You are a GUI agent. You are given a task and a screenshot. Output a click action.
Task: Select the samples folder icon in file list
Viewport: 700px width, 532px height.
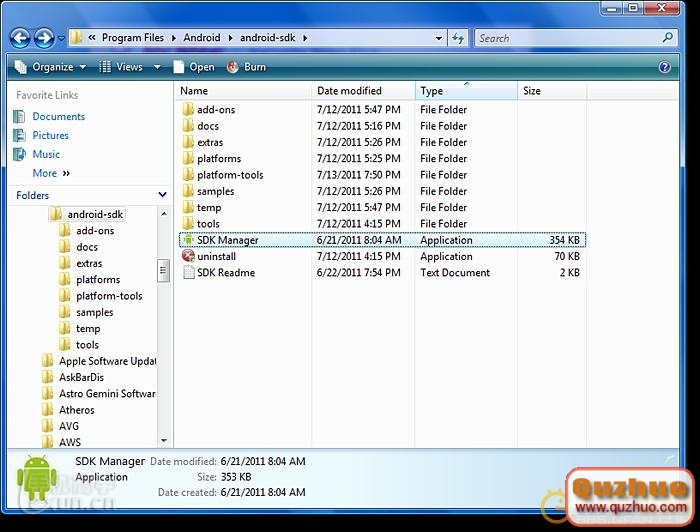point(188,191)
